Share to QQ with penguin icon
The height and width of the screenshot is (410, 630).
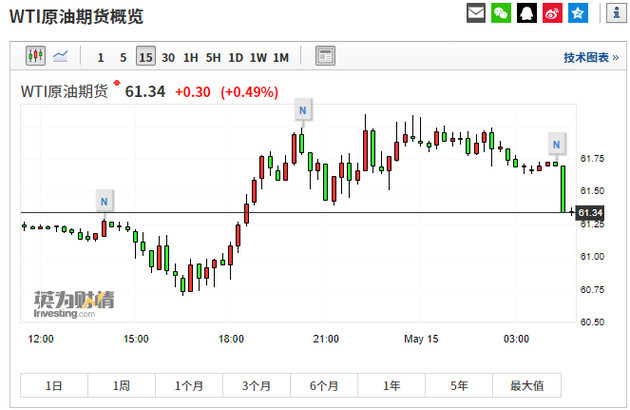tap(526, 13)
